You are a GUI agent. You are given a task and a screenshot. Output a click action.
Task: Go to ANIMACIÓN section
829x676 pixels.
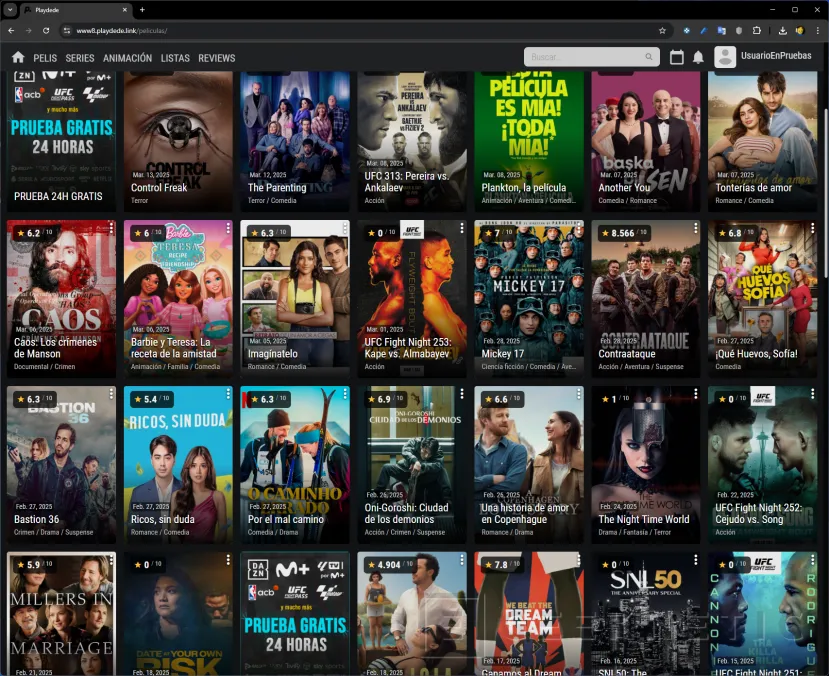point(127,58)
